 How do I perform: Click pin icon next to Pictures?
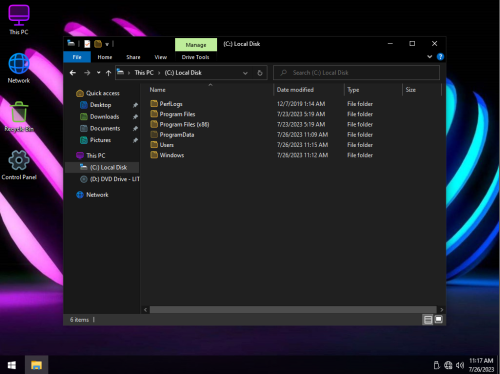click(x=135, y=140)
